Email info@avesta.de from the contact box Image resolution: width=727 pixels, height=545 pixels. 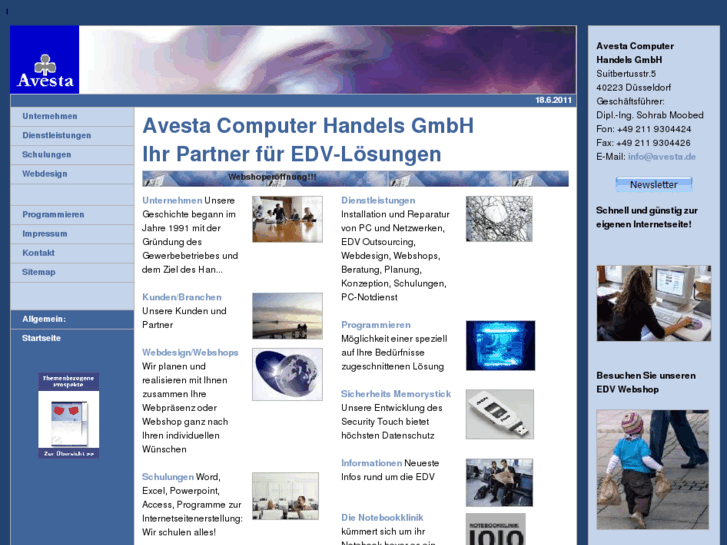tap(662, 157)
